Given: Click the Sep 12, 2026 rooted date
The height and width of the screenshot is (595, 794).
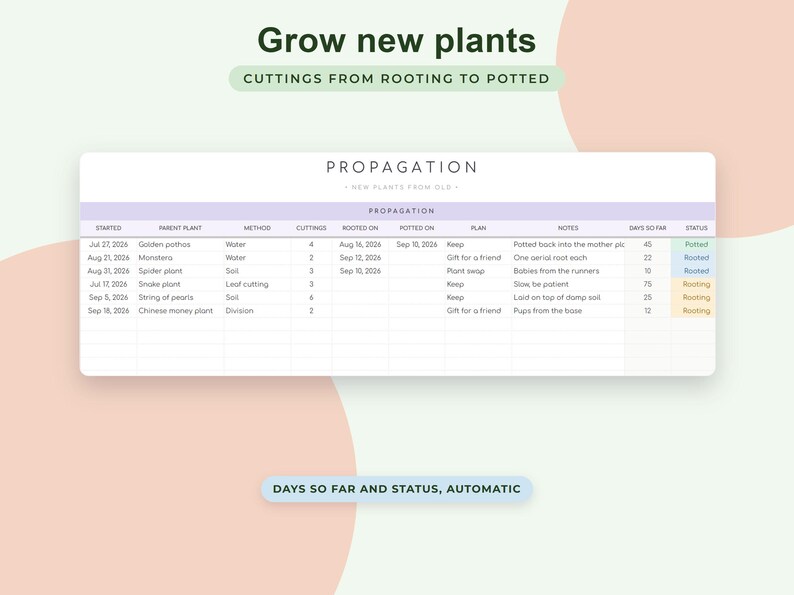Looking at the screenshot, I should click(360, 257).
